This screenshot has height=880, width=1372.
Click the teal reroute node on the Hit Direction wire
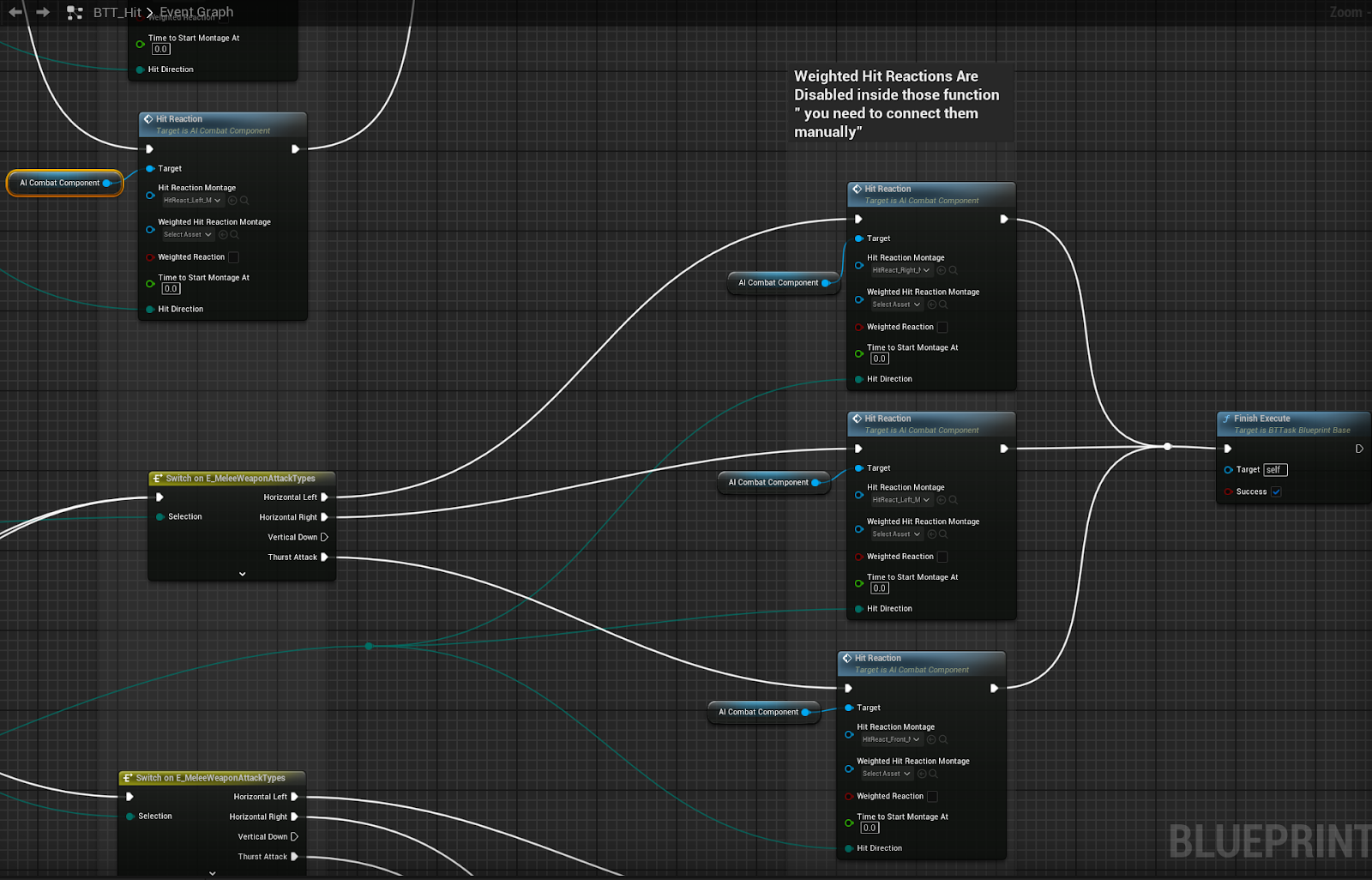[369, 646]
